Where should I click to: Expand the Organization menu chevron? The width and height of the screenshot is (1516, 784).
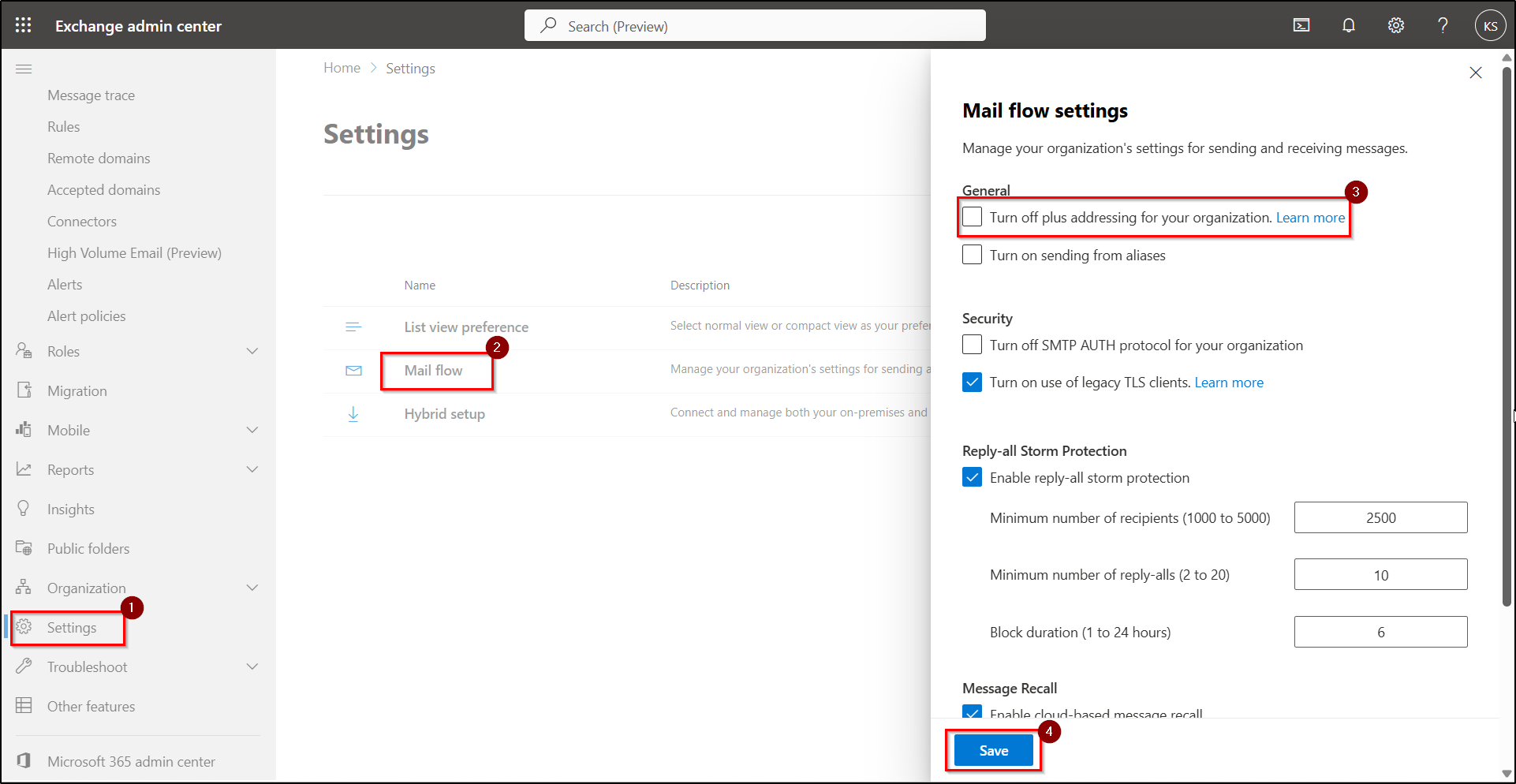pos(252,588)
